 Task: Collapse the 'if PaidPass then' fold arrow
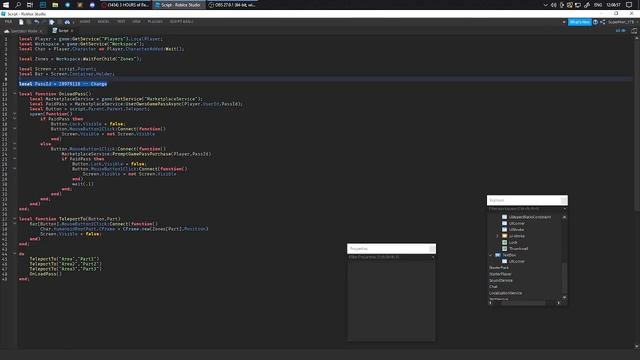click(15, 119)
